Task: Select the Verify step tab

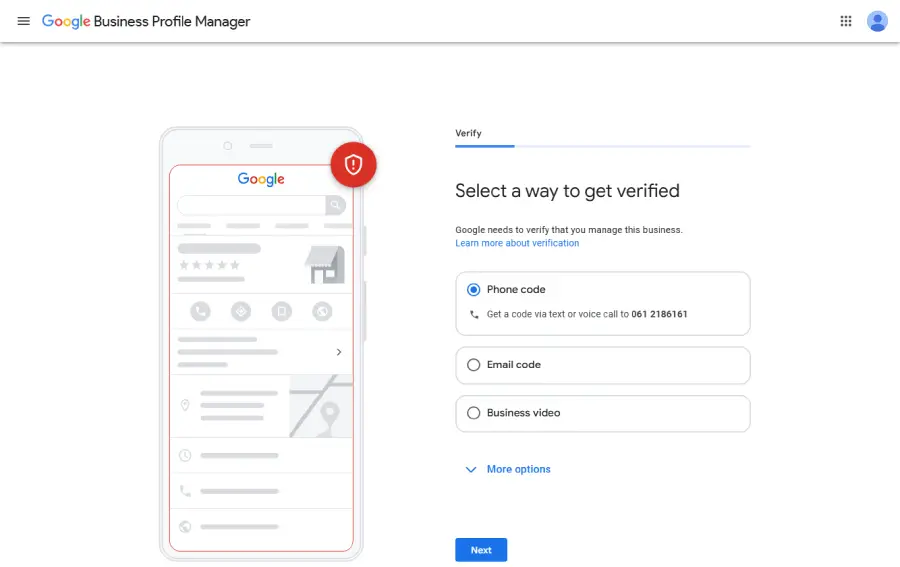Action: [468, 133]
